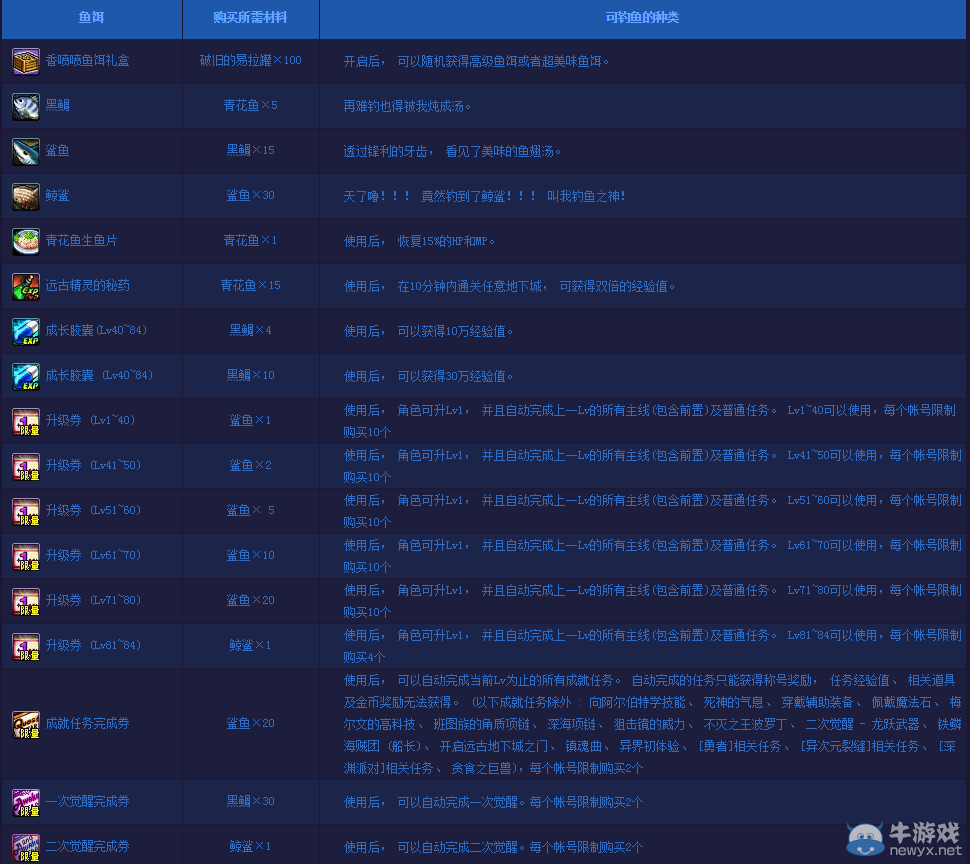Open the 牛游戏 newyx.net watermark logo
Screen dimensions: 970x864
tap(903, 839)
